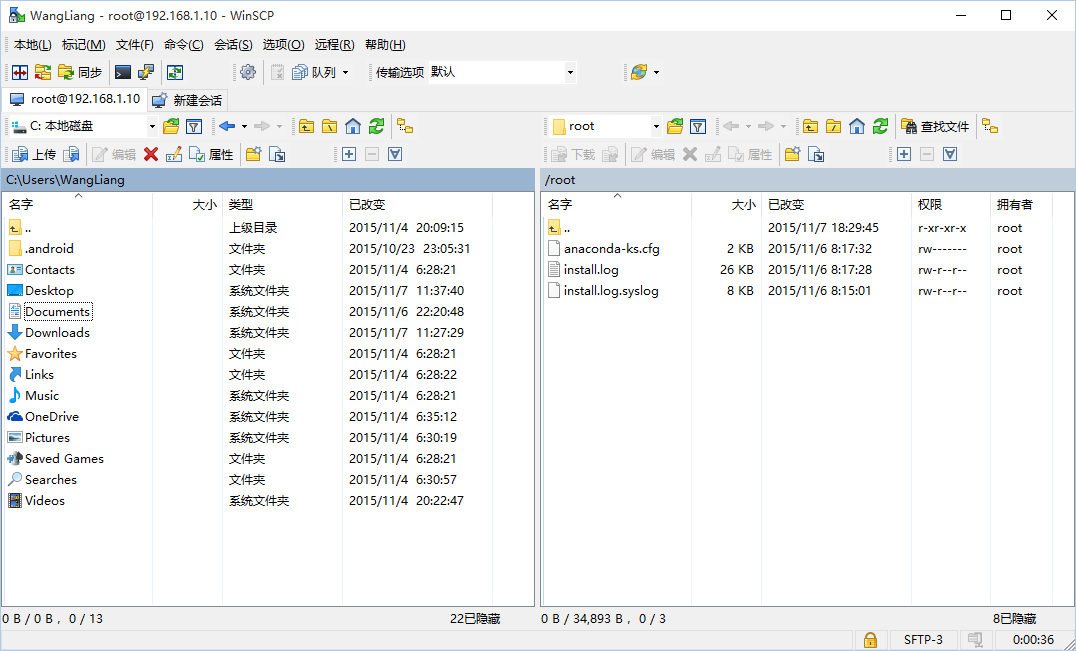The height and width of the screenshot is (651, 1076).
Task: Click the active 属性 properties button
Action: pos(211,154)
